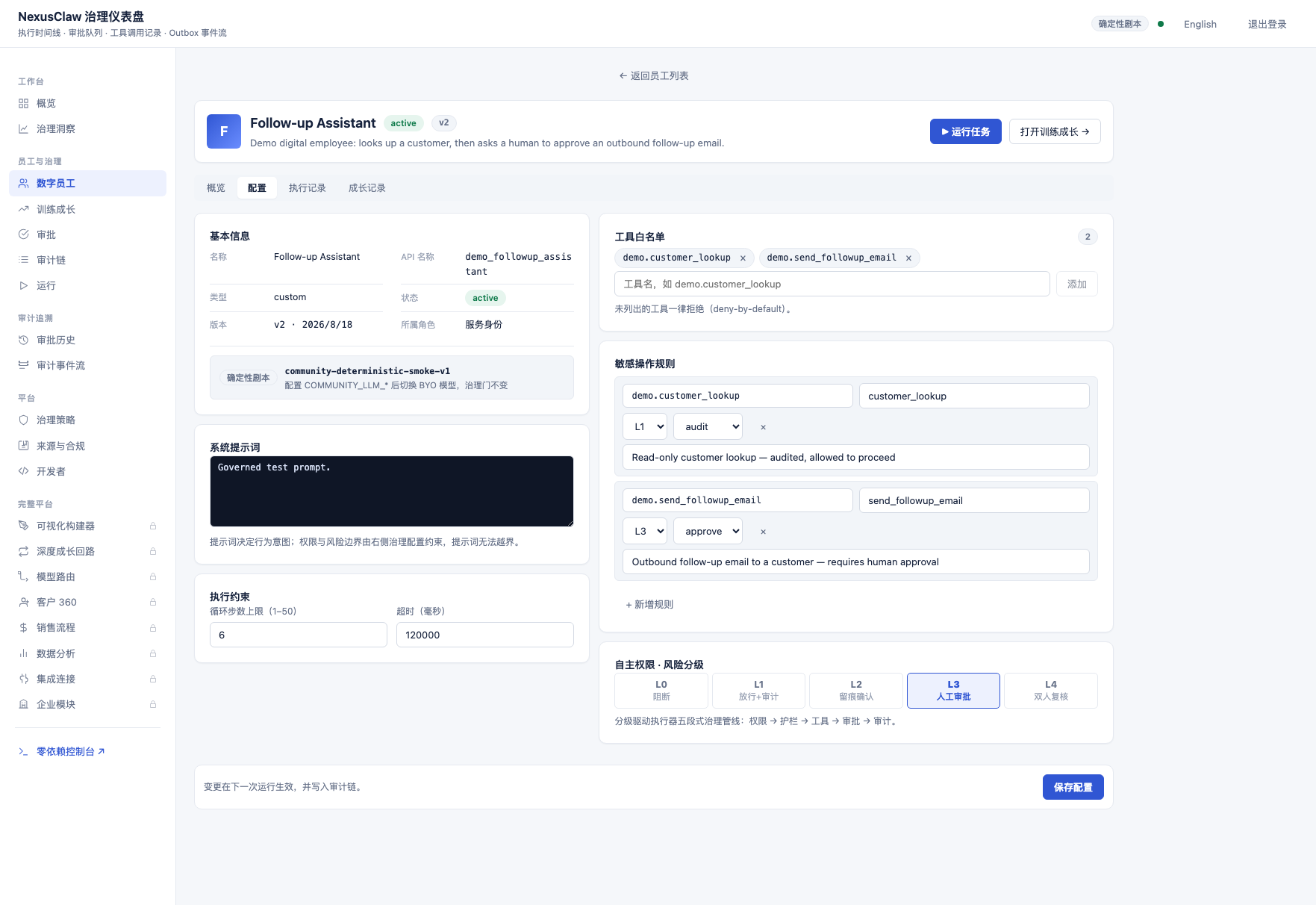
Task: Switch to the 配置 tab
Action: coord(257,188)
